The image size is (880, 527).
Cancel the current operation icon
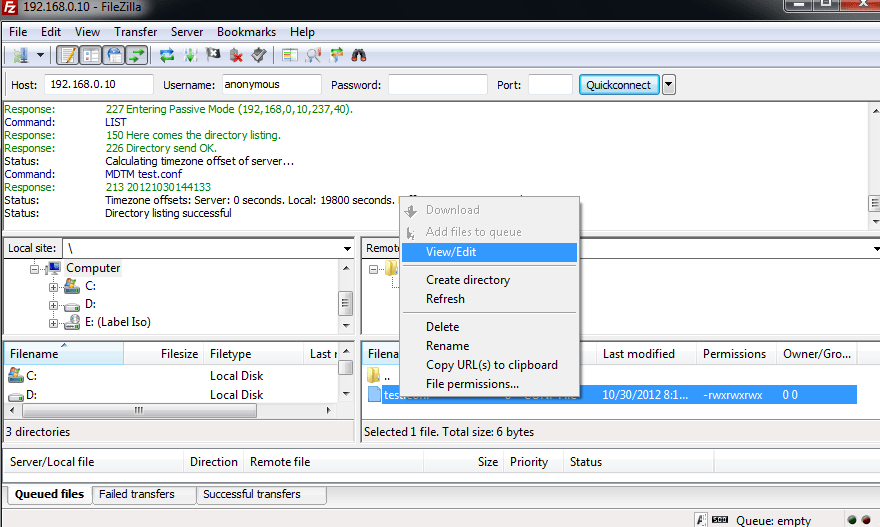point(213,55)
